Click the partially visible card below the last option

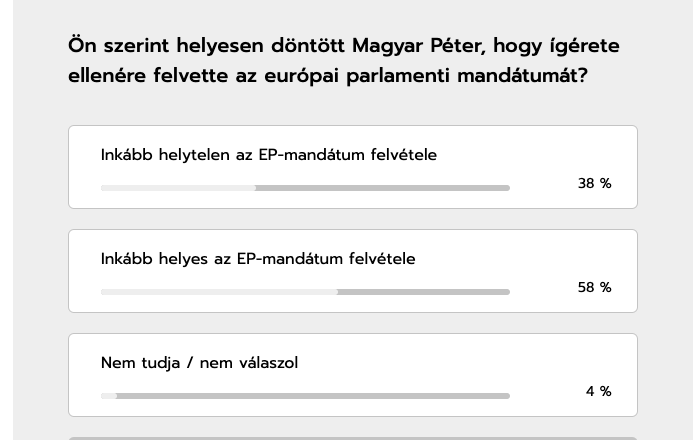(353, 438)
